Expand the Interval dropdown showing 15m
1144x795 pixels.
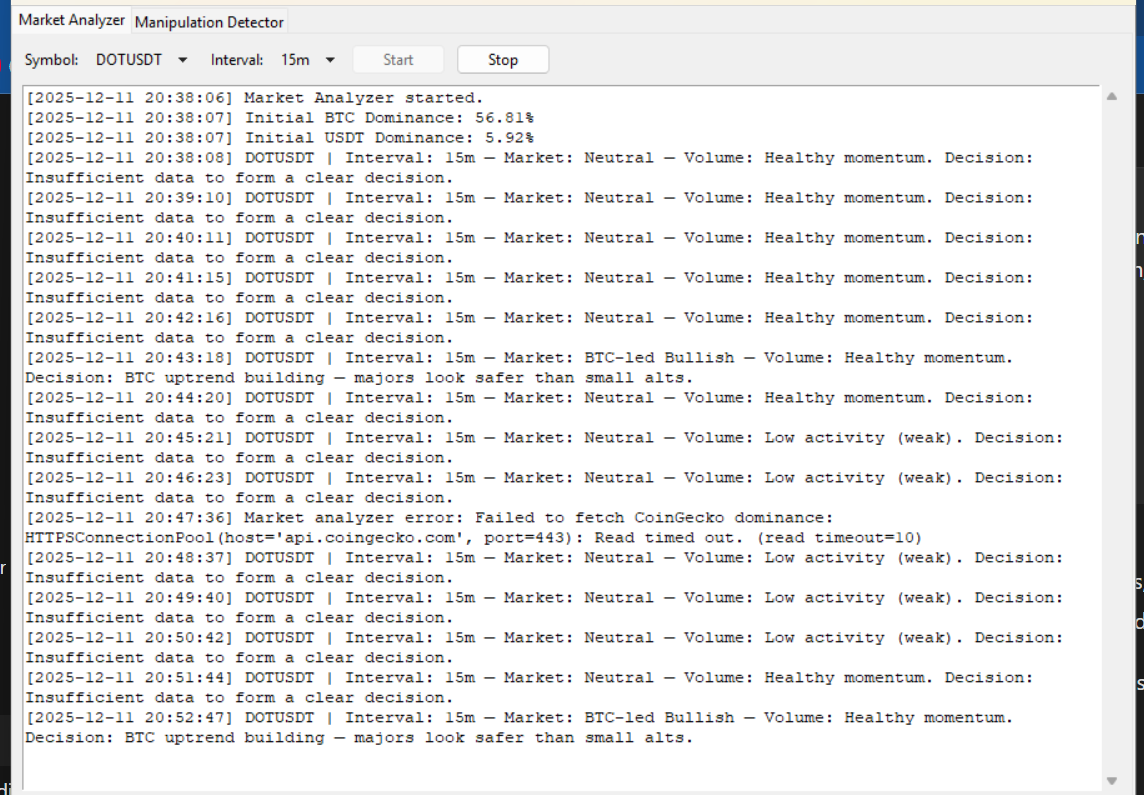click(330, 59)
